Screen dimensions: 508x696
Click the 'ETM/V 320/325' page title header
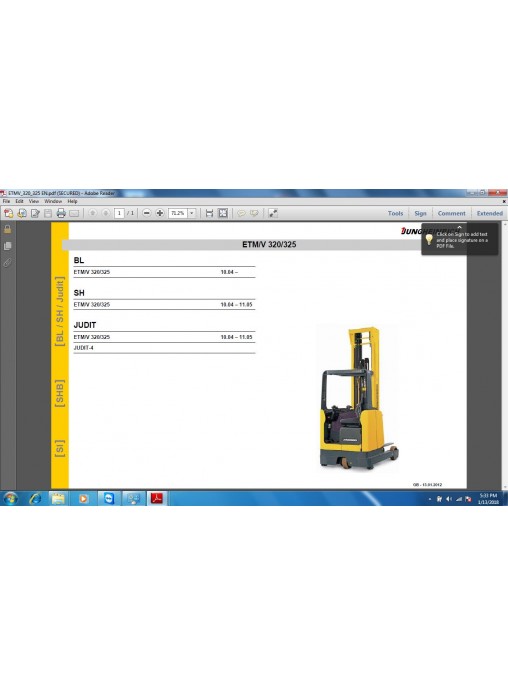[269, 245]
